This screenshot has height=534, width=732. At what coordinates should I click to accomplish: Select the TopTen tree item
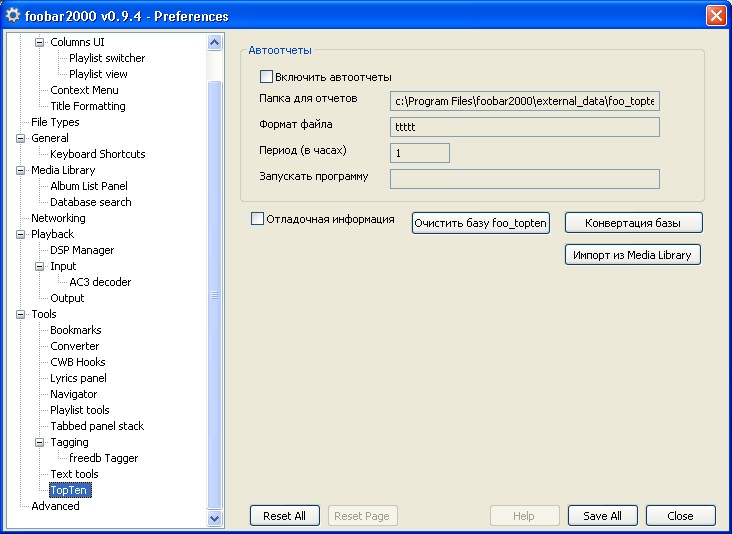(x=70, y=490)
